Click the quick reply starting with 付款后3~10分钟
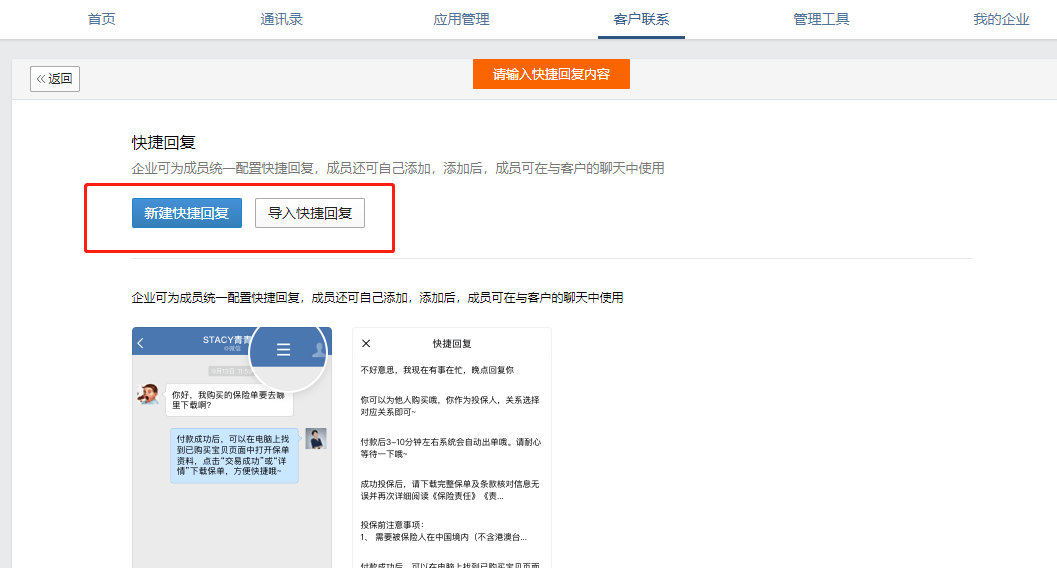The image size is (1057, 568). [450, 447]
